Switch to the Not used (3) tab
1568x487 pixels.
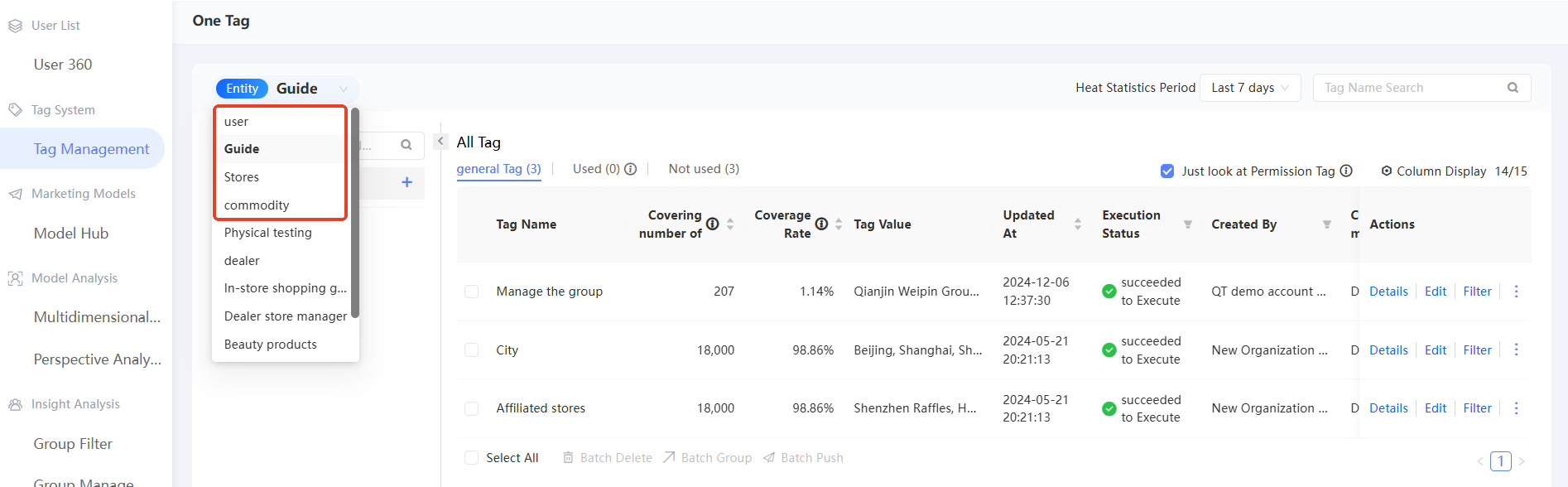[x=704, y=169]
